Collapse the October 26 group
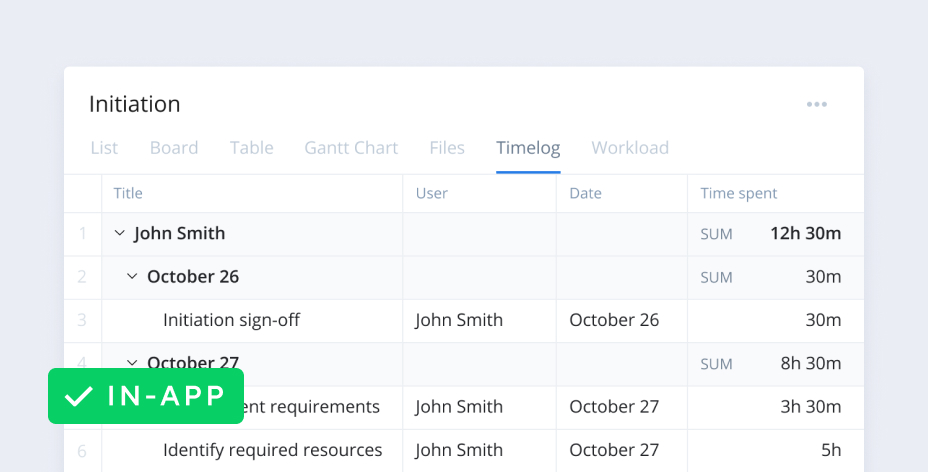The width and height of the screenshot is (928, 472). tap(132, 277)
